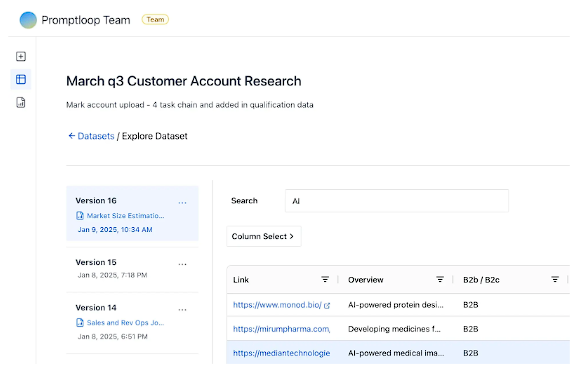The image size is (584, 378).
Task: Click the Sales and Rev Ops document icon
Action: point(80,323)
